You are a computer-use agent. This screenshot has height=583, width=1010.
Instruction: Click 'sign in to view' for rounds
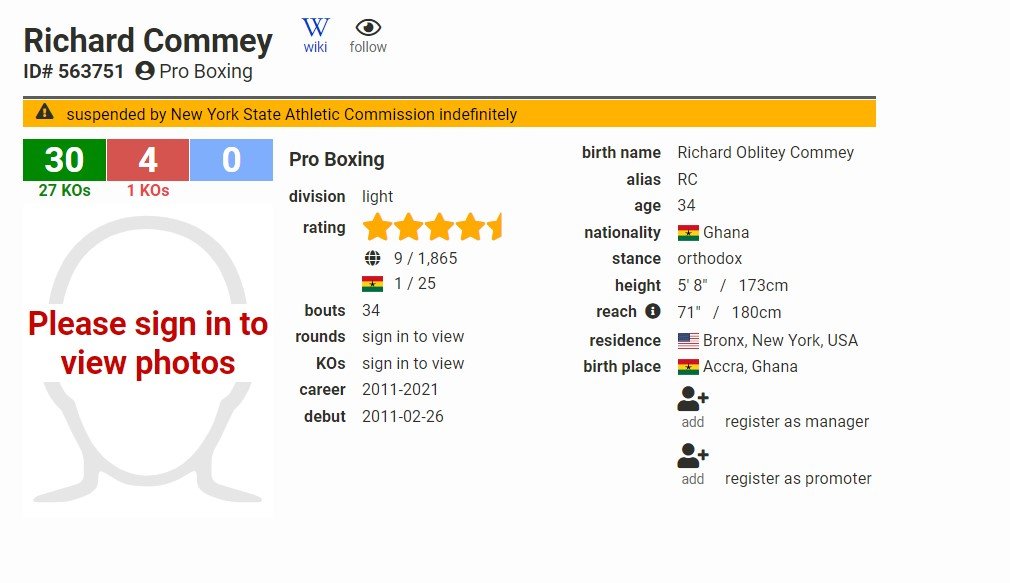point(413,337)
